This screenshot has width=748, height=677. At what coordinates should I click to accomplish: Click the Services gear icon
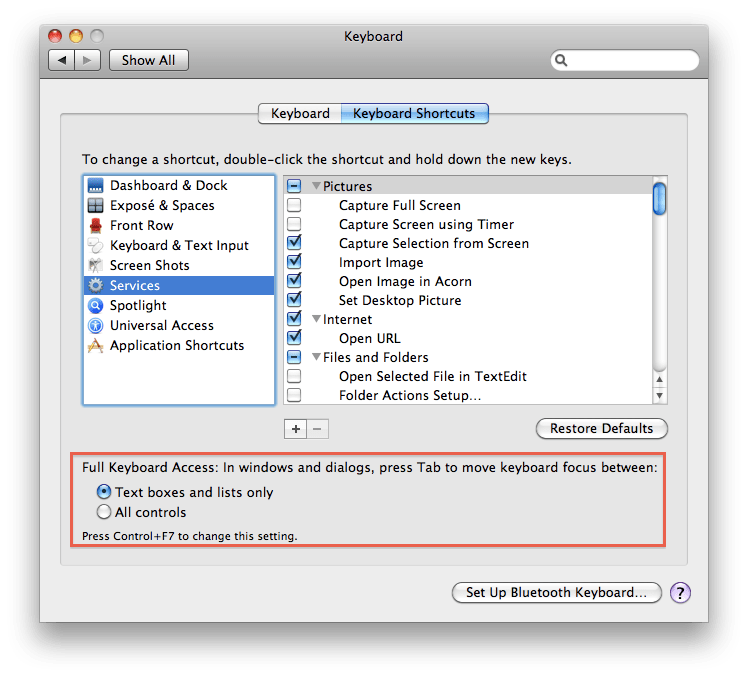95,285
